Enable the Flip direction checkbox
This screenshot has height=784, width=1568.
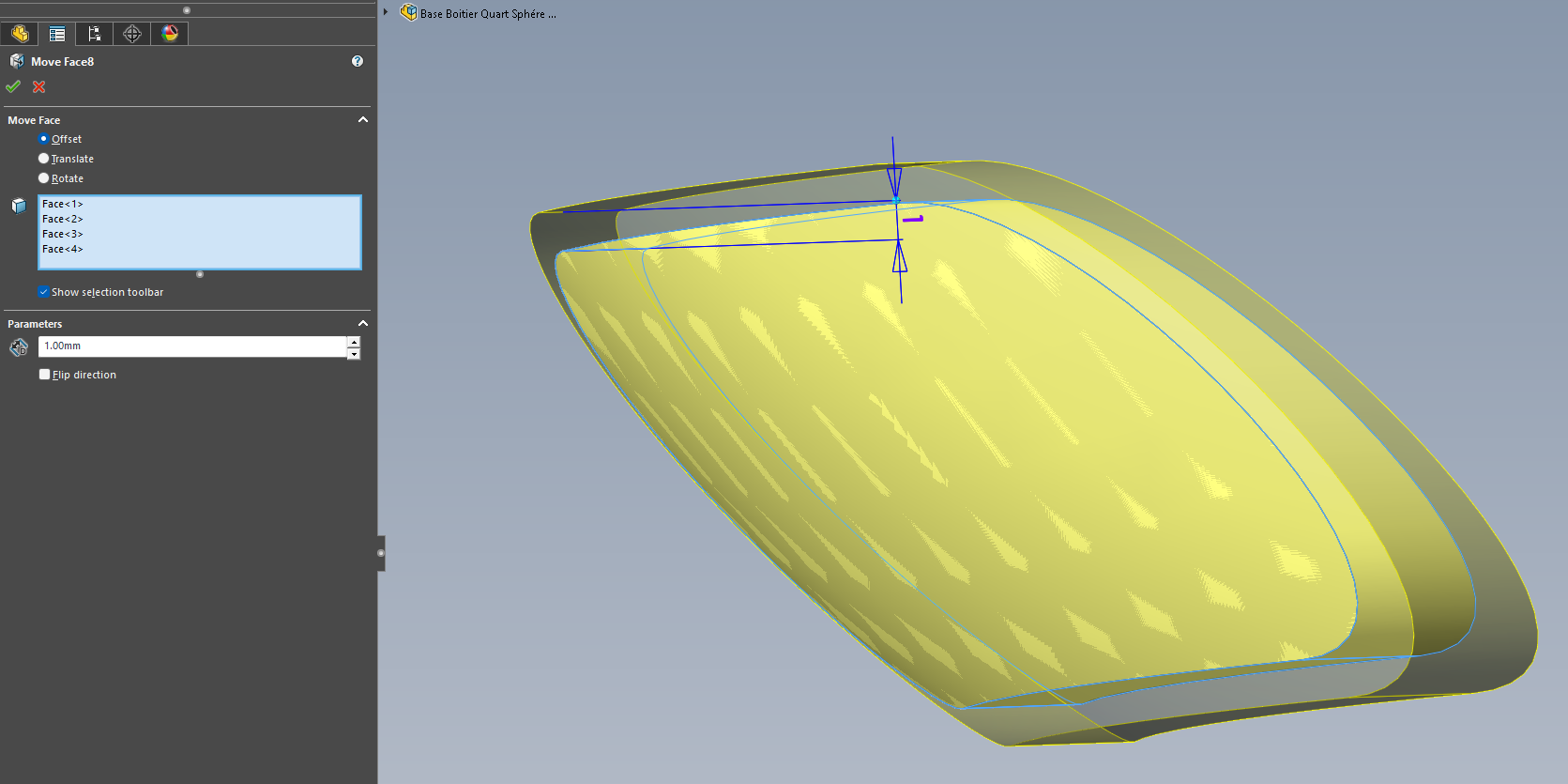pos(44,375)
